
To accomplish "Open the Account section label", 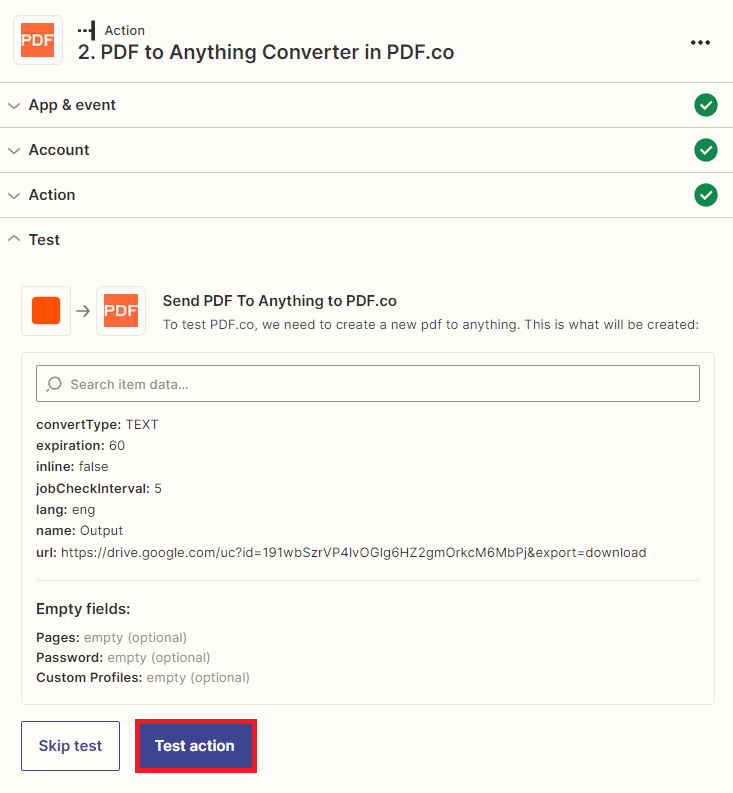I will pos(59,150).
